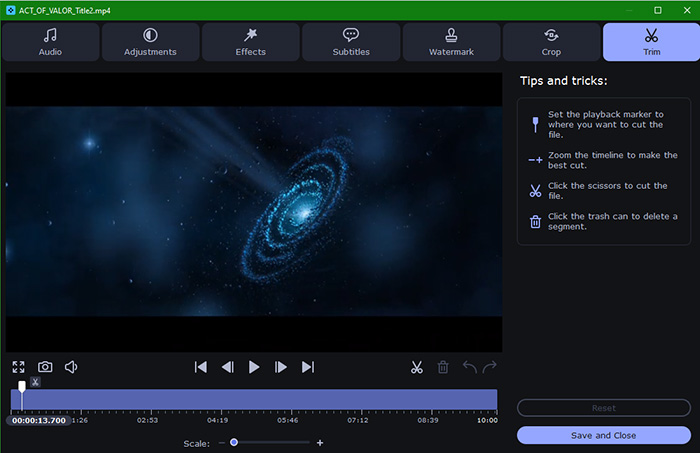Click the zoom timeline tip icon

535,160
